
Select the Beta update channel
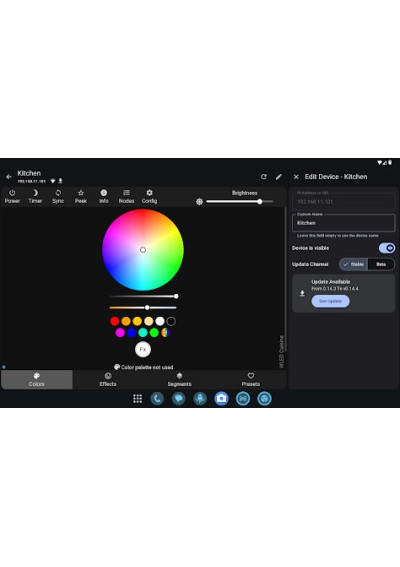click(x=381, y=264)
